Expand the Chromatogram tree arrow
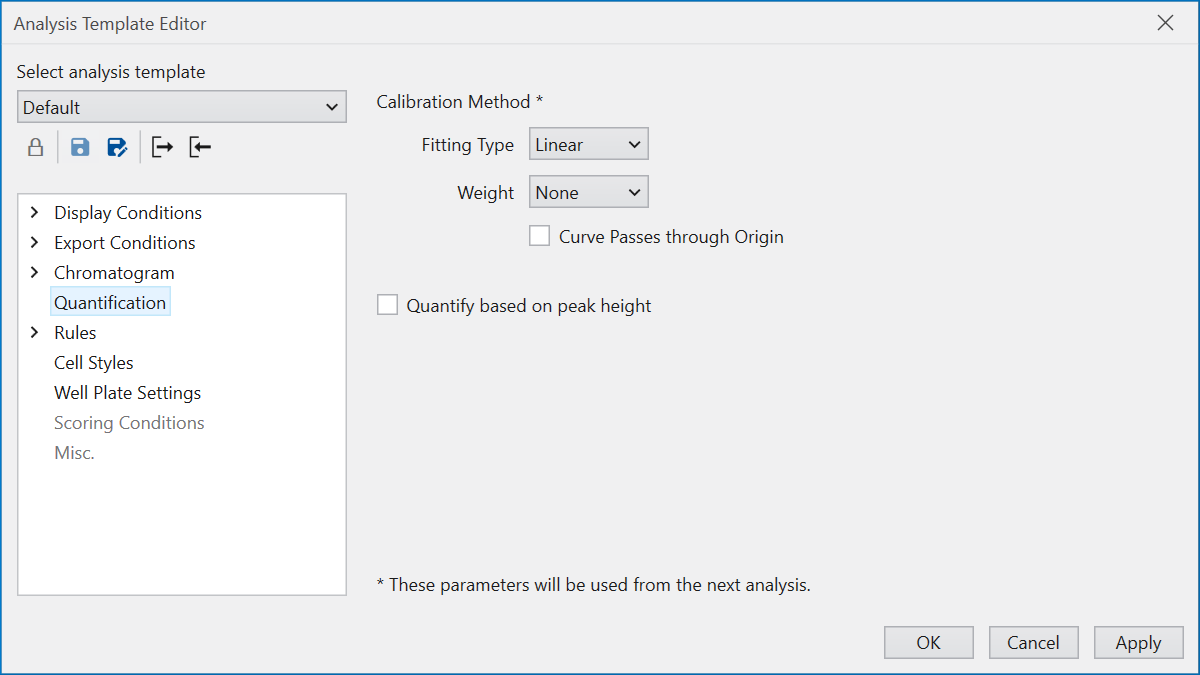1200x675 pixels. tap(35, 273)
